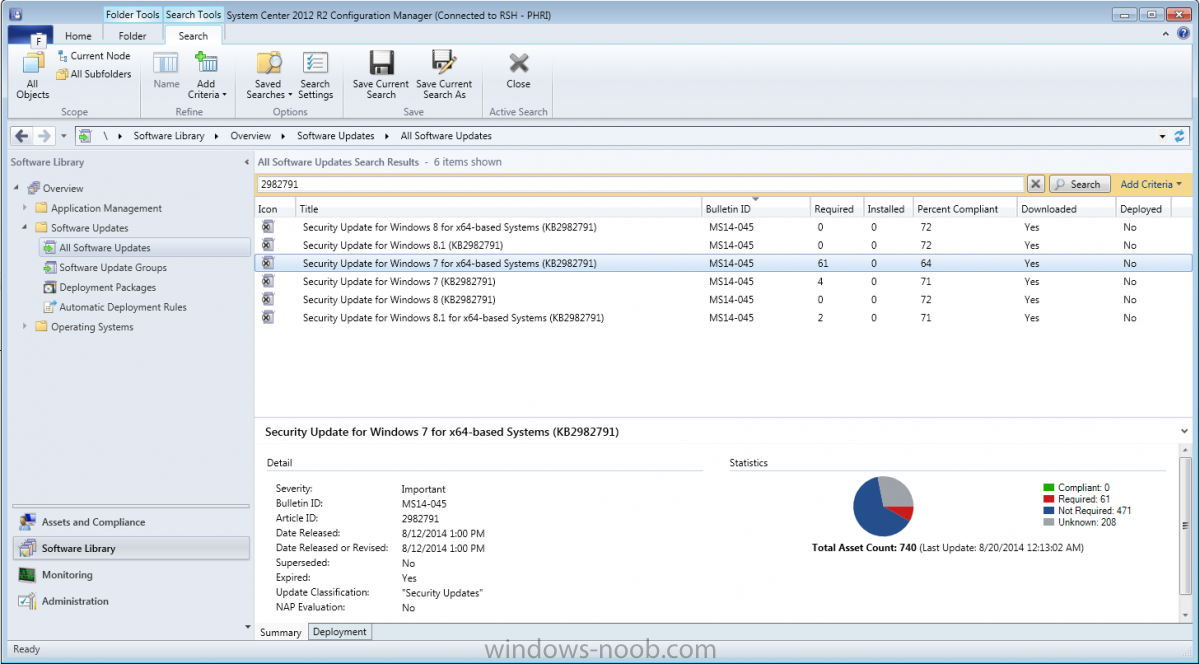Clear the search box text
The image size is (1200, 664).
[x=1036, y=184]
